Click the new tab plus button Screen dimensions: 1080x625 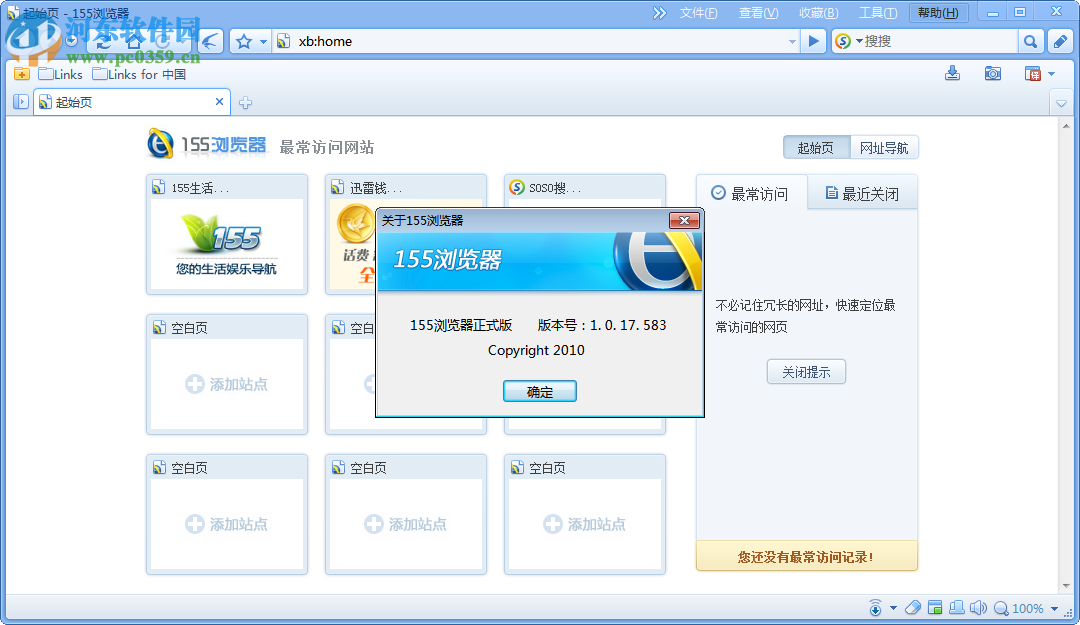pyautogui.click(x=245, y=103)
